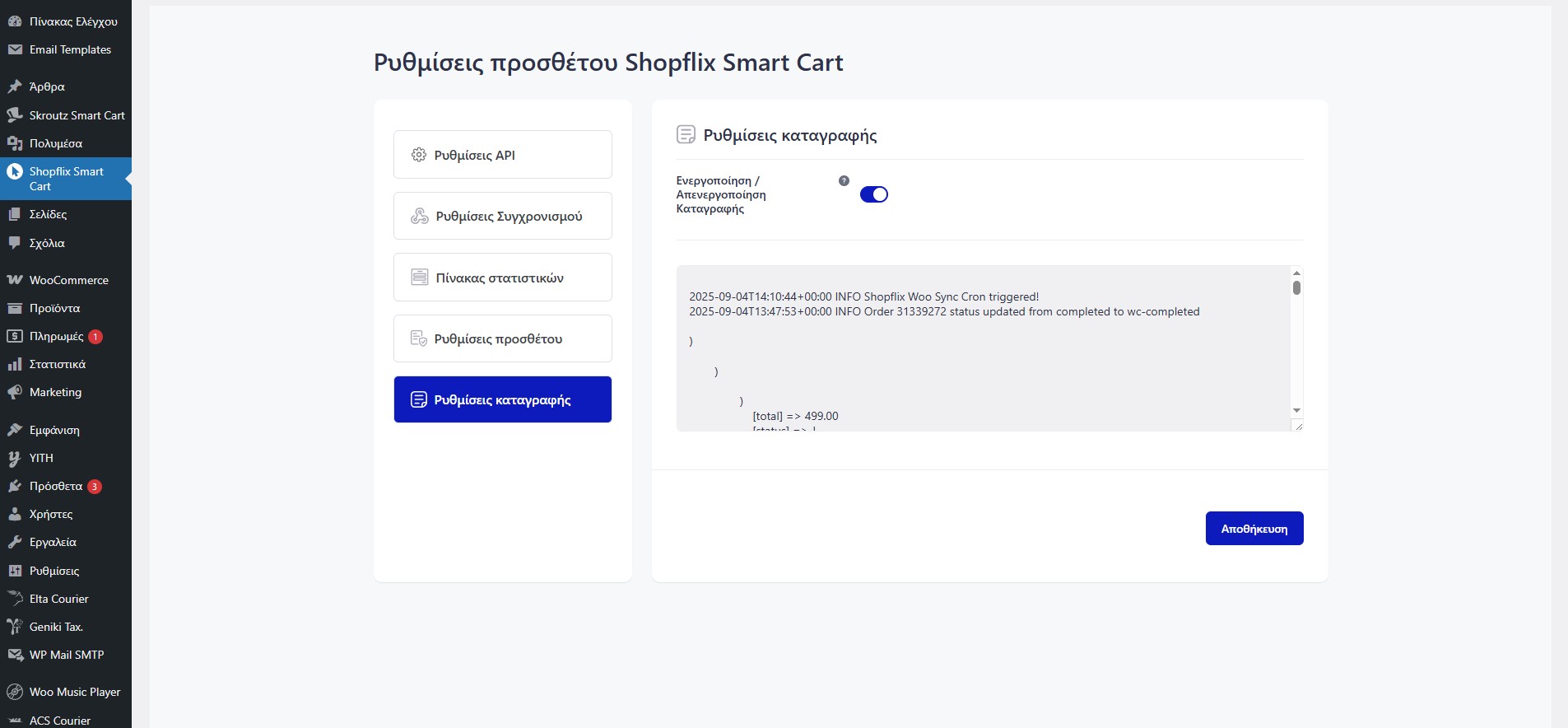Image resolution: width=1568 pixels, height=728 pixels.
Task: Click the help question mark icon
Action: tap(844, 181)
